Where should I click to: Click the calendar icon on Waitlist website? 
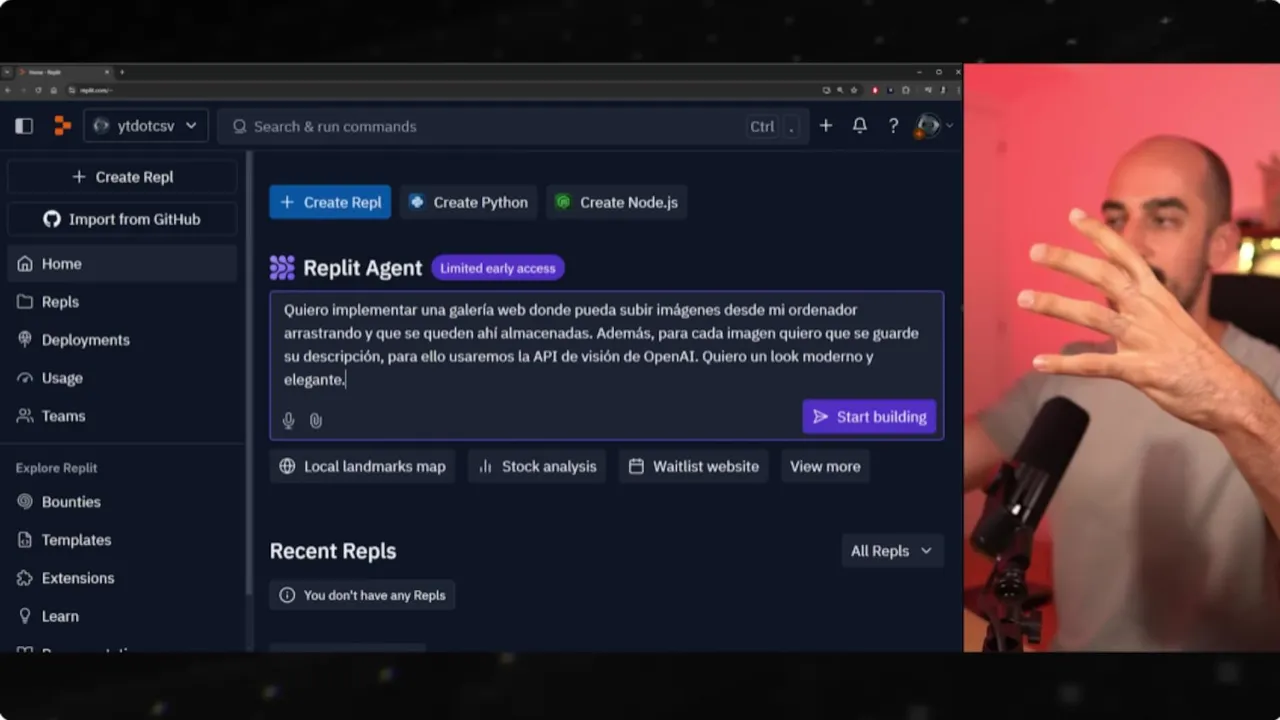[x=636, y=466]
